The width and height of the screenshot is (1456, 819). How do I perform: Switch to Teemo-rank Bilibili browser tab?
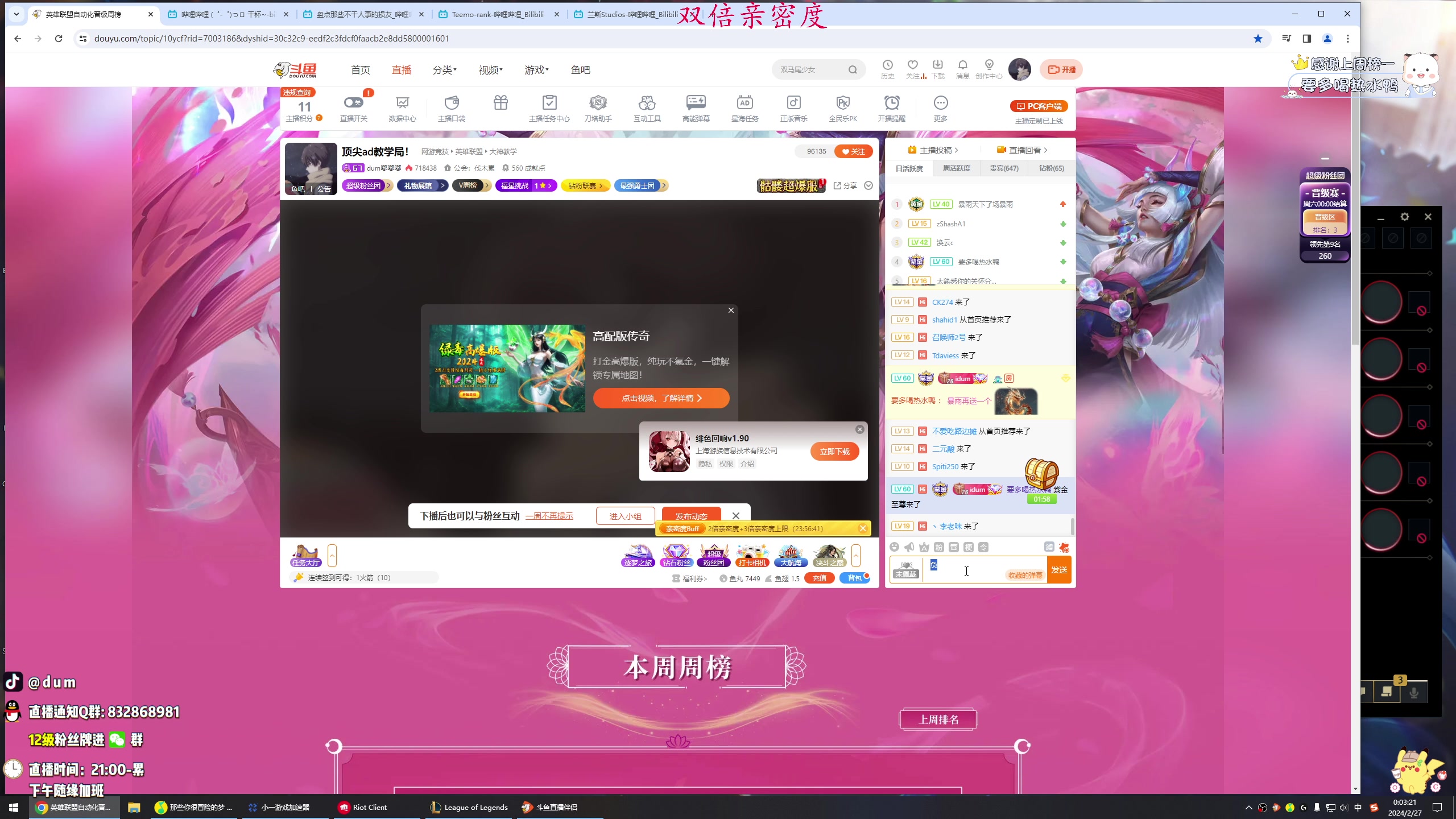tap(498, 14)
